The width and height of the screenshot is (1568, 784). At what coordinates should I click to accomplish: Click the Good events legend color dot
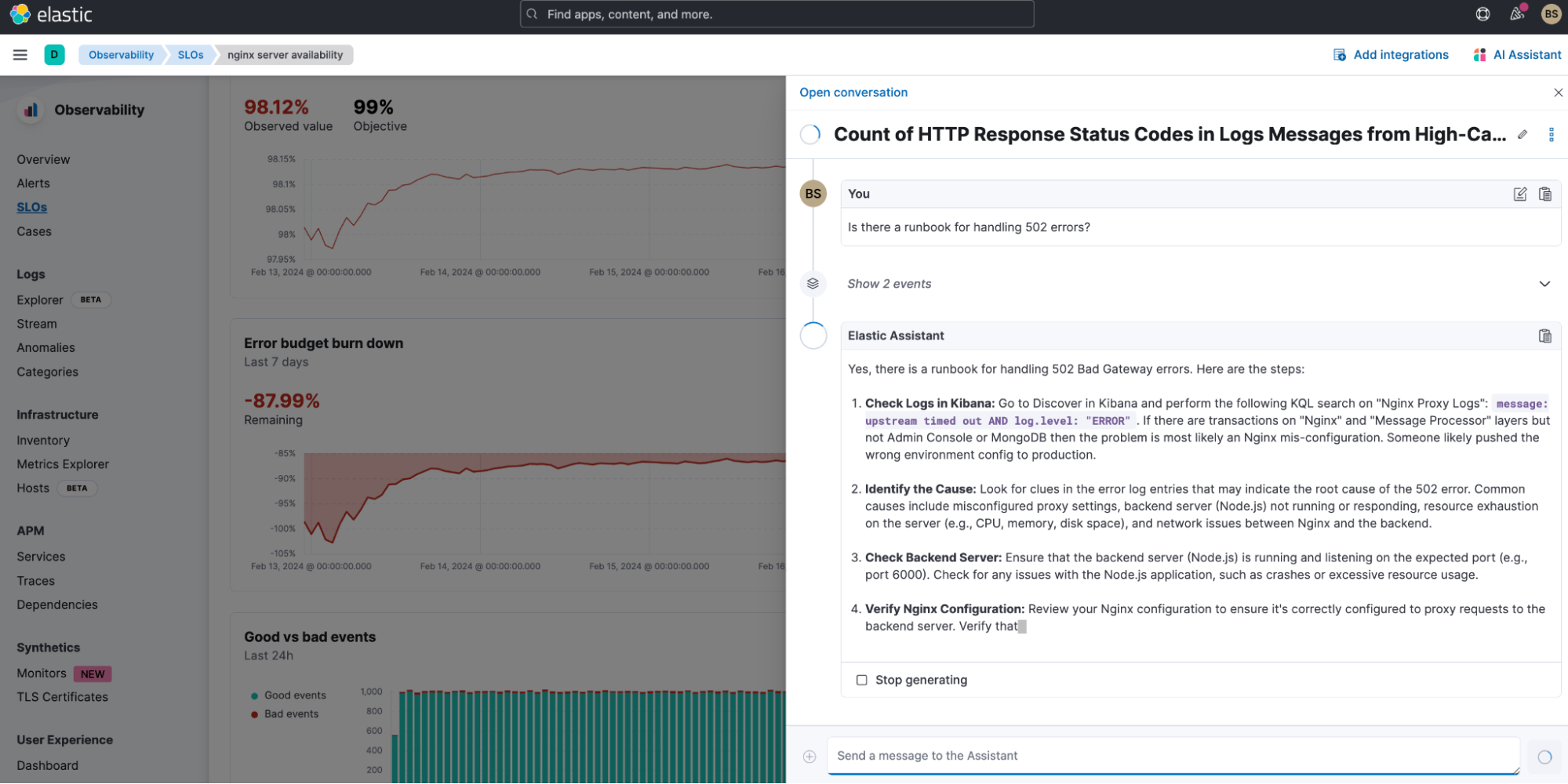pos(253,695)
